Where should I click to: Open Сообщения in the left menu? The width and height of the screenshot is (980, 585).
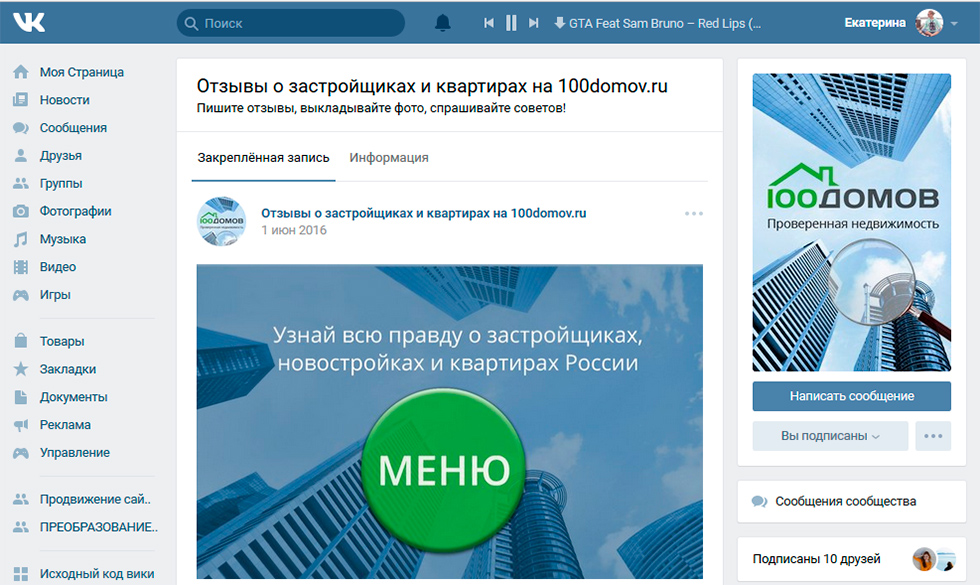pos(73,128)
